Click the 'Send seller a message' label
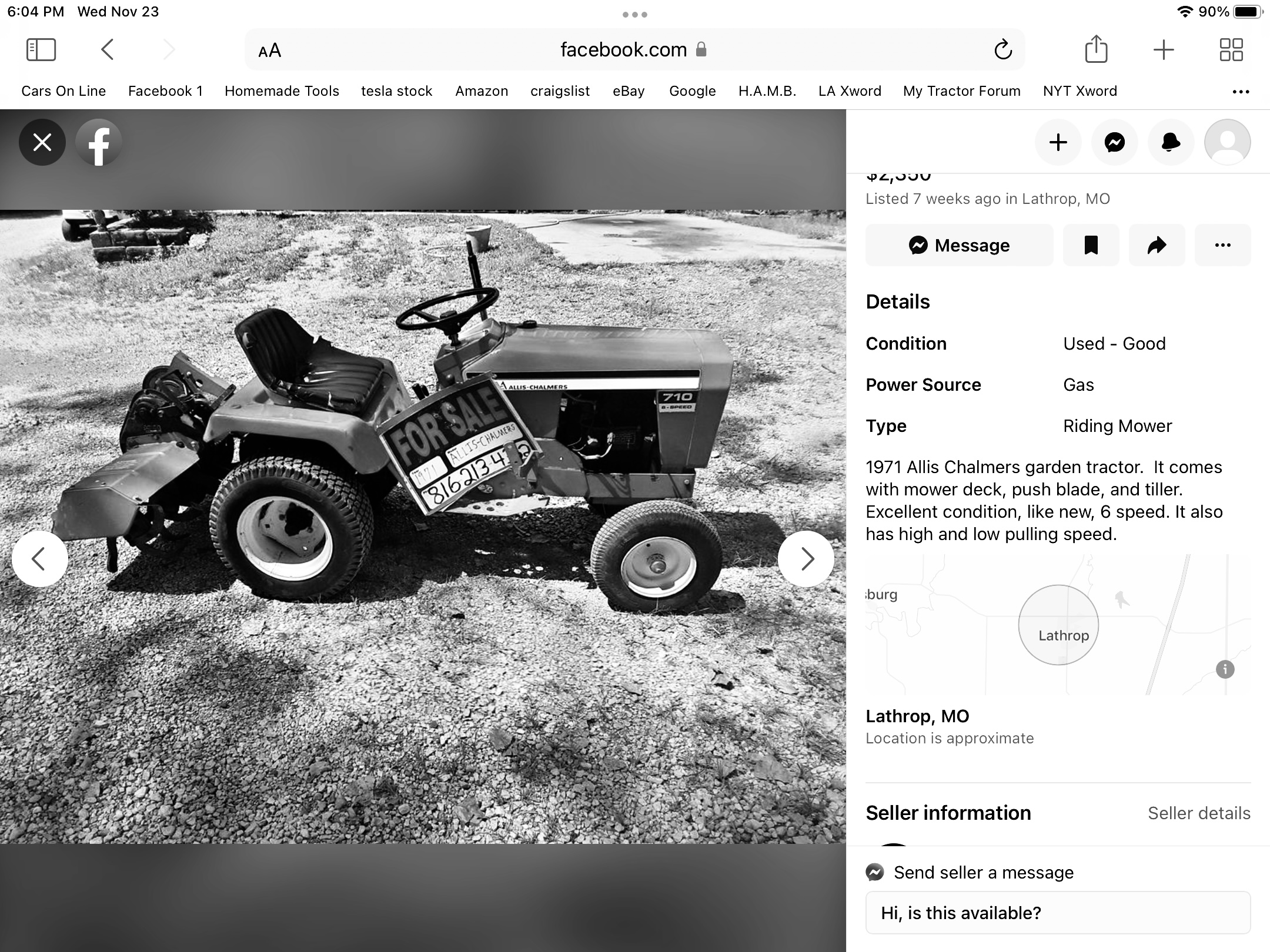The height and width of the screenshot is (952, 1270). 984,873
